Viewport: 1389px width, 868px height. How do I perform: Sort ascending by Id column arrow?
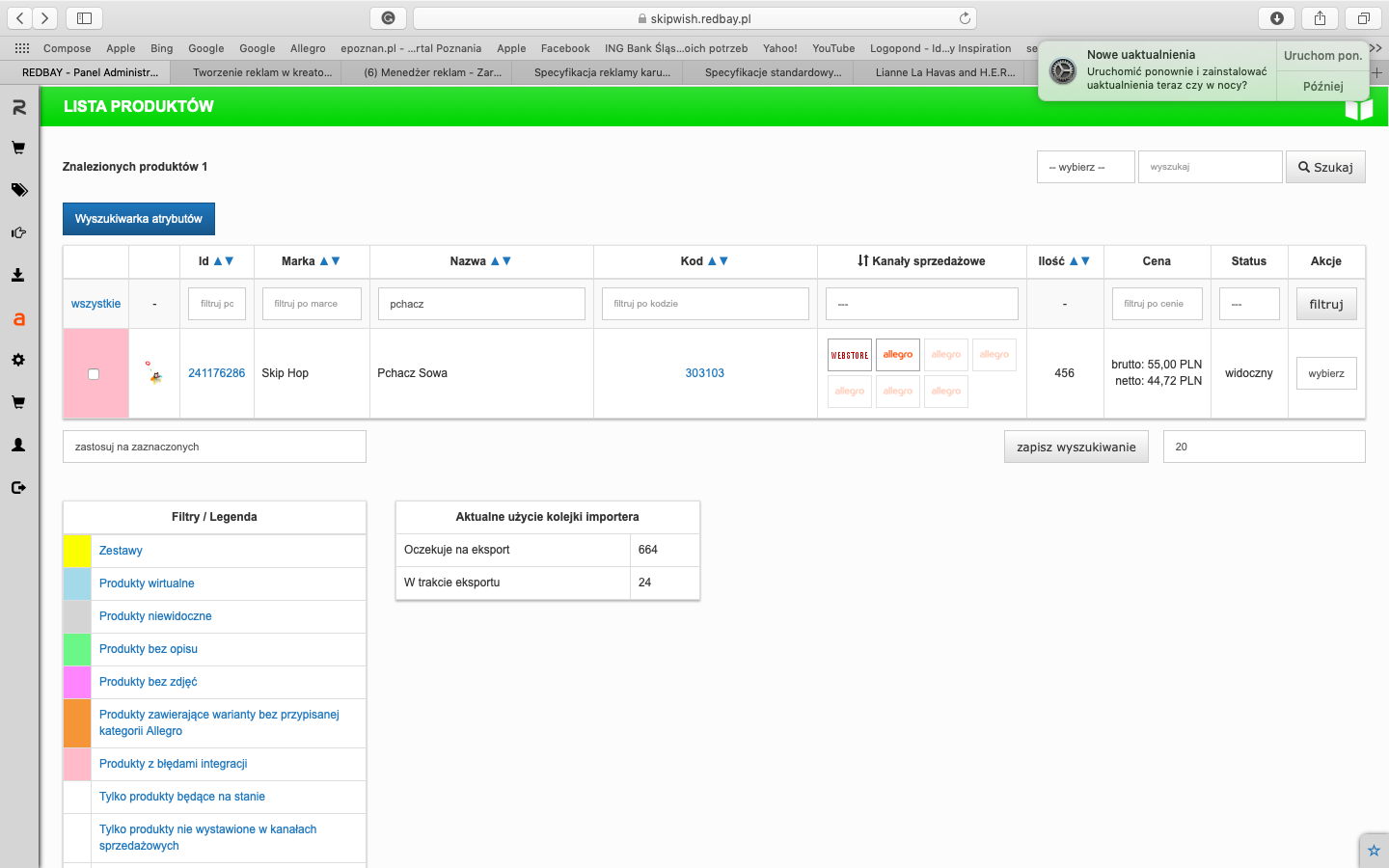pyautogui.click(x=218, y=261)
